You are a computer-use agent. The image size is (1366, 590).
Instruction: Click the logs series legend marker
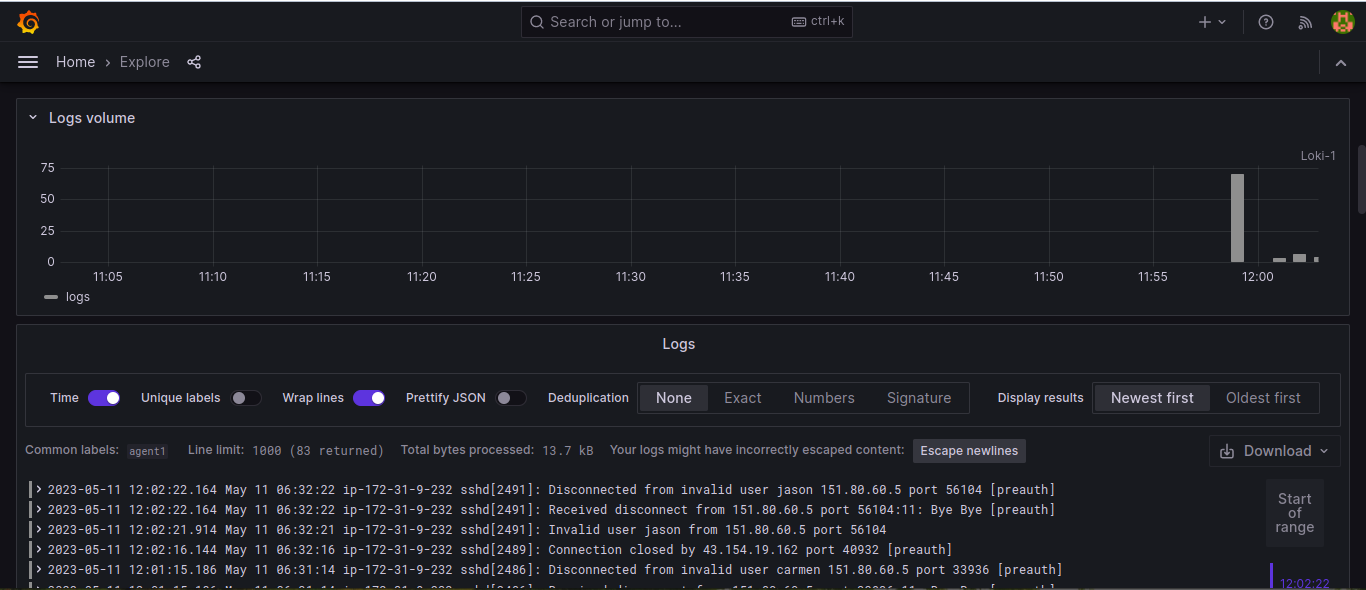pyautogui.click(x=51, y=297)
